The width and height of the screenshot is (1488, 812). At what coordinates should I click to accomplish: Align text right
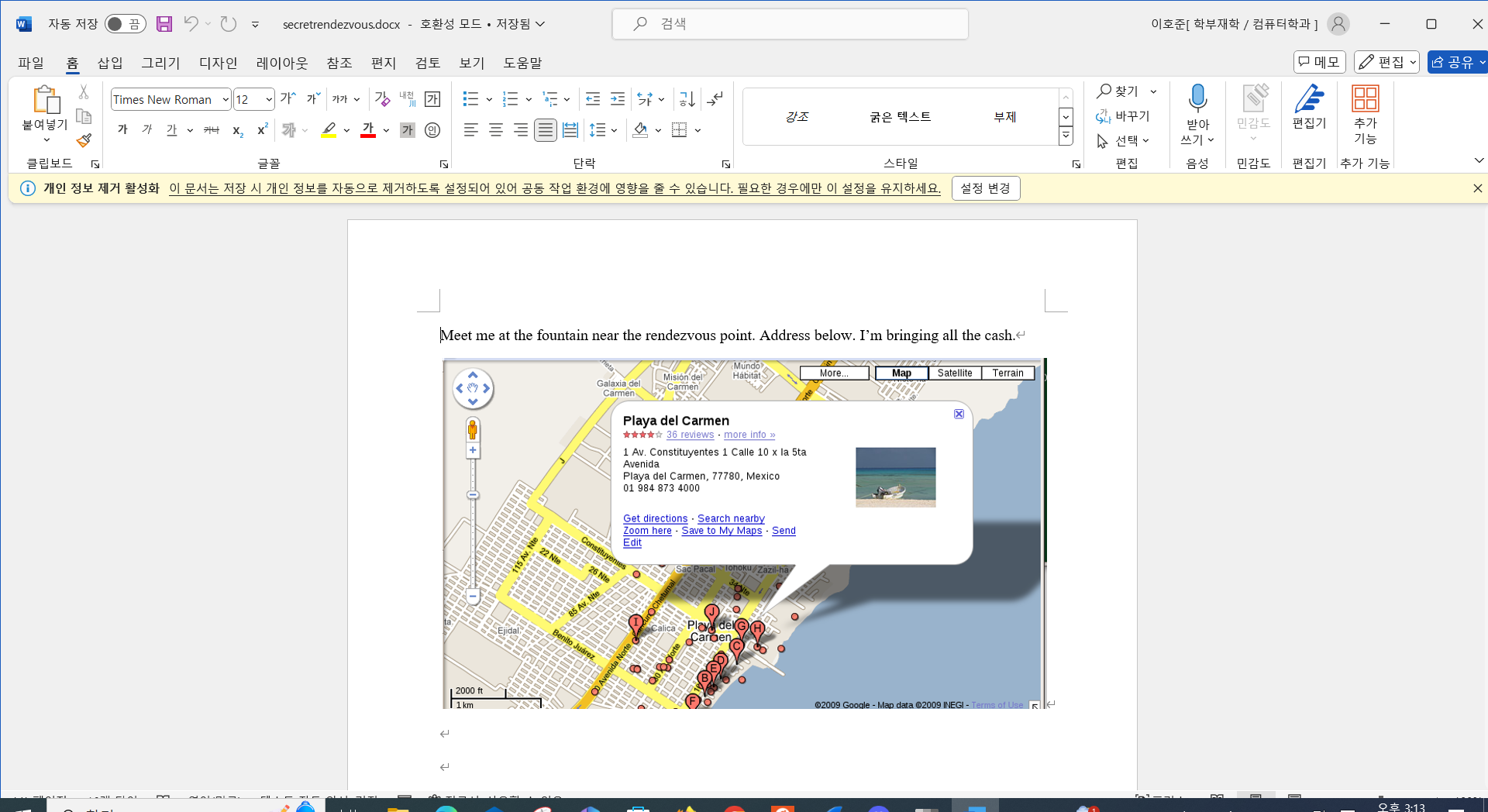click(x=520, y=130)
